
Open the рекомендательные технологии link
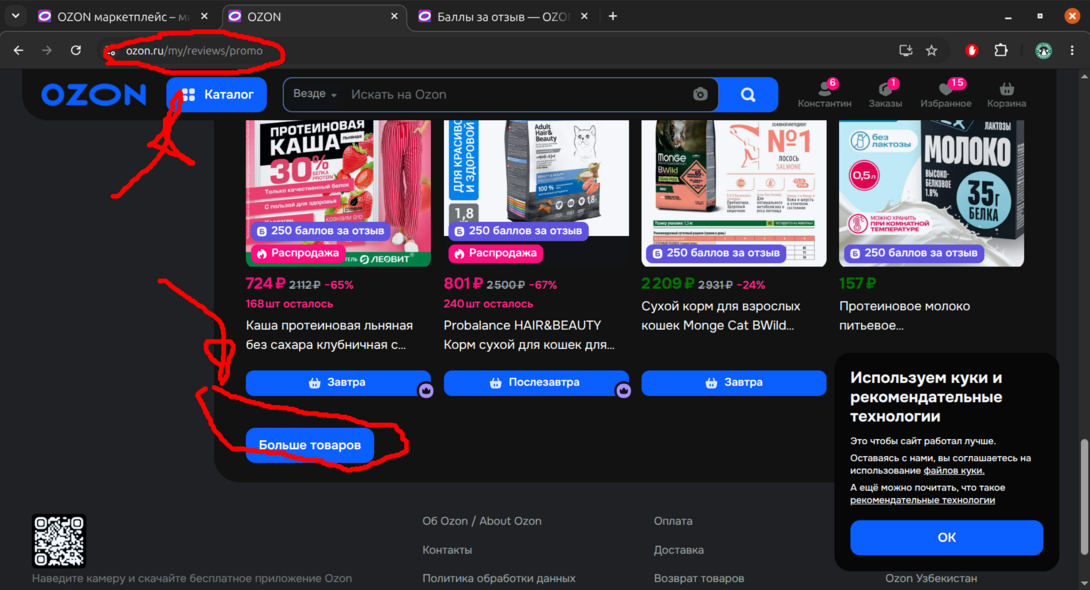pos(922,500)
